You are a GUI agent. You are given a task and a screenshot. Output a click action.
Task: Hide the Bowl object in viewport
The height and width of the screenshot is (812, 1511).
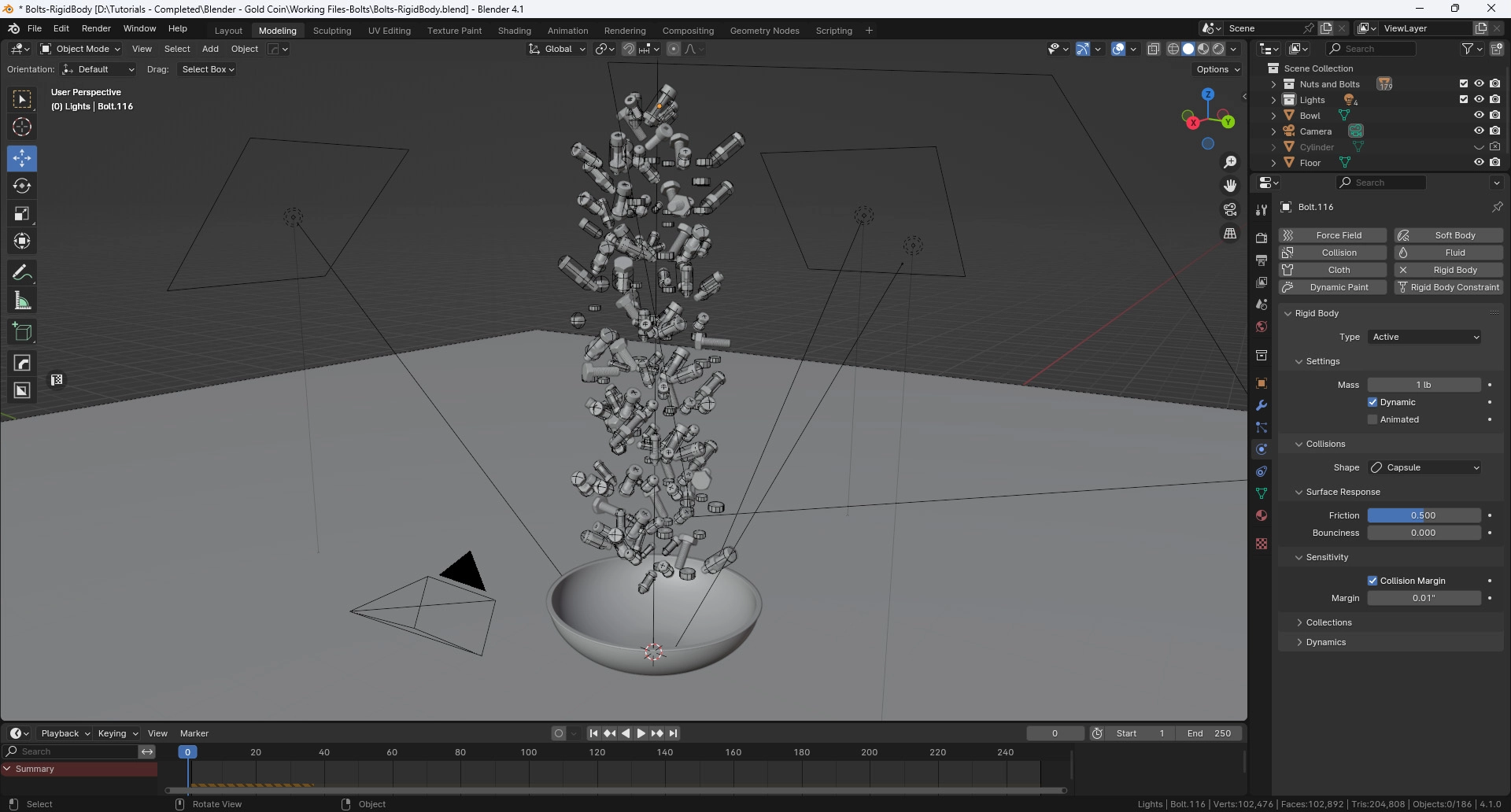coord(1479,116)
